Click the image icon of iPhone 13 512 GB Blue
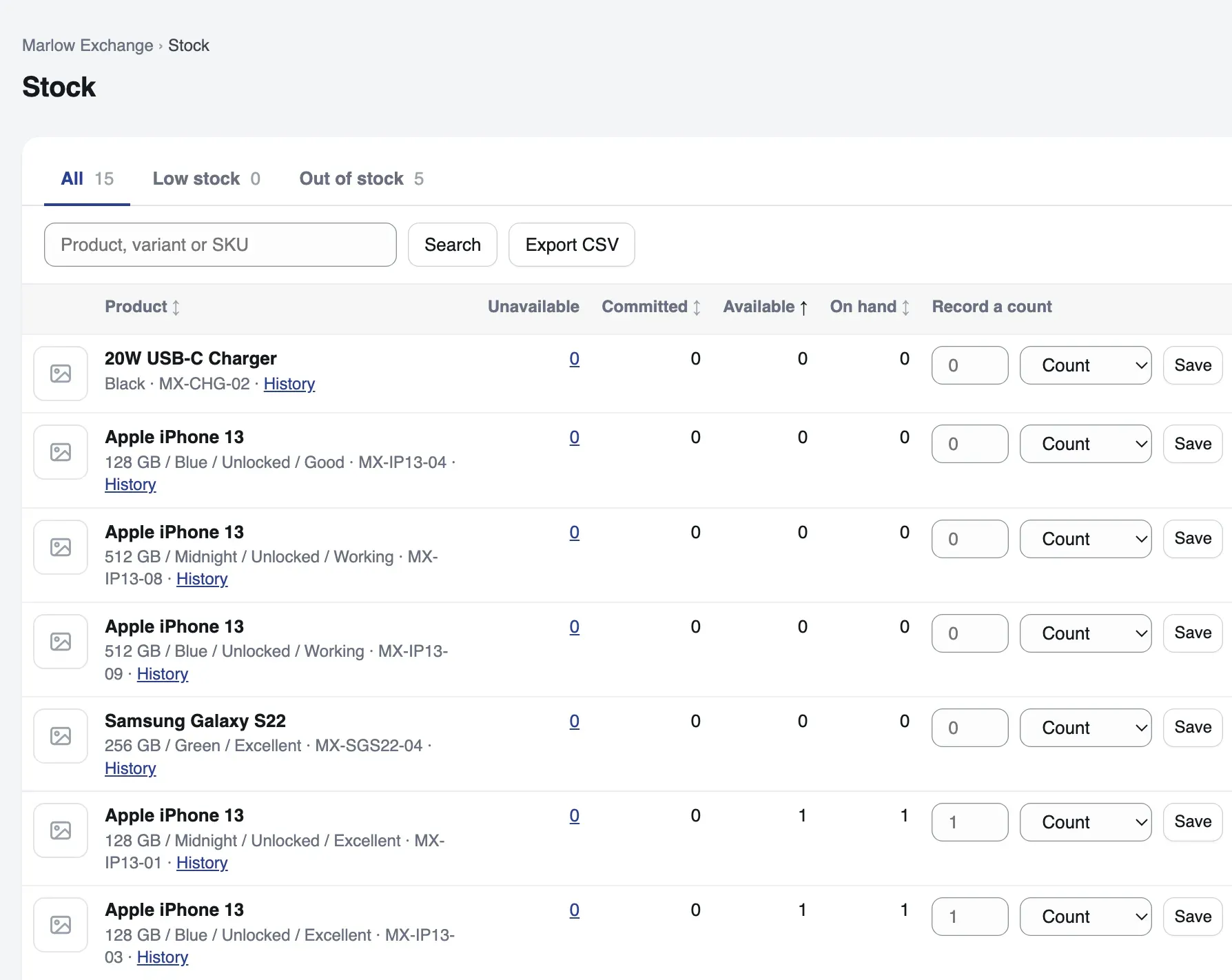1232x980 pixels. point(61,642)
